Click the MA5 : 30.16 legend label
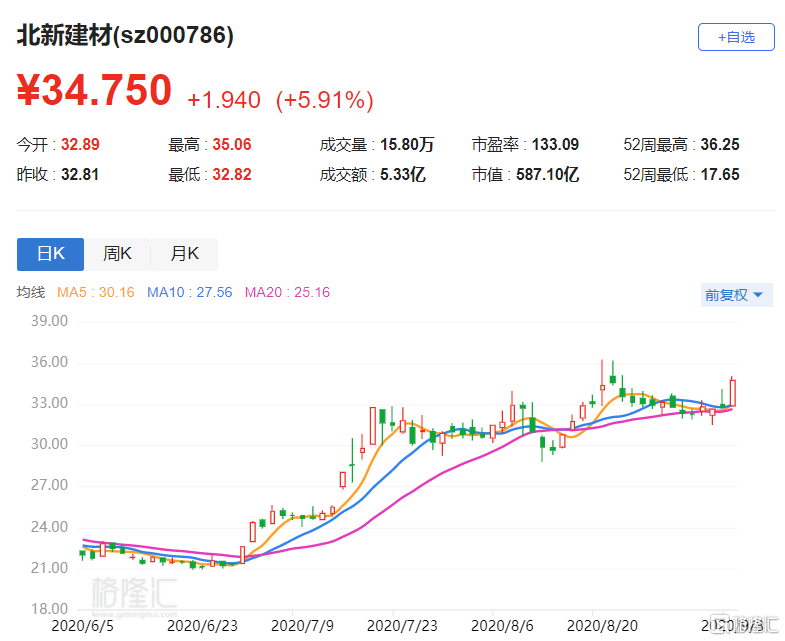785x641 pixels. click(x=96, y=292)
